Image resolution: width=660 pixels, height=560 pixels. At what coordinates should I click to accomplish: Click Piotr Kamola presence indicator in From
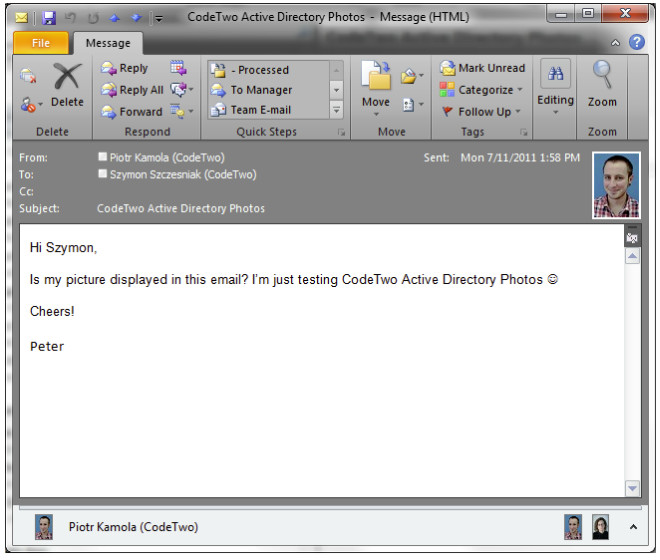click(x=102, y=157)
